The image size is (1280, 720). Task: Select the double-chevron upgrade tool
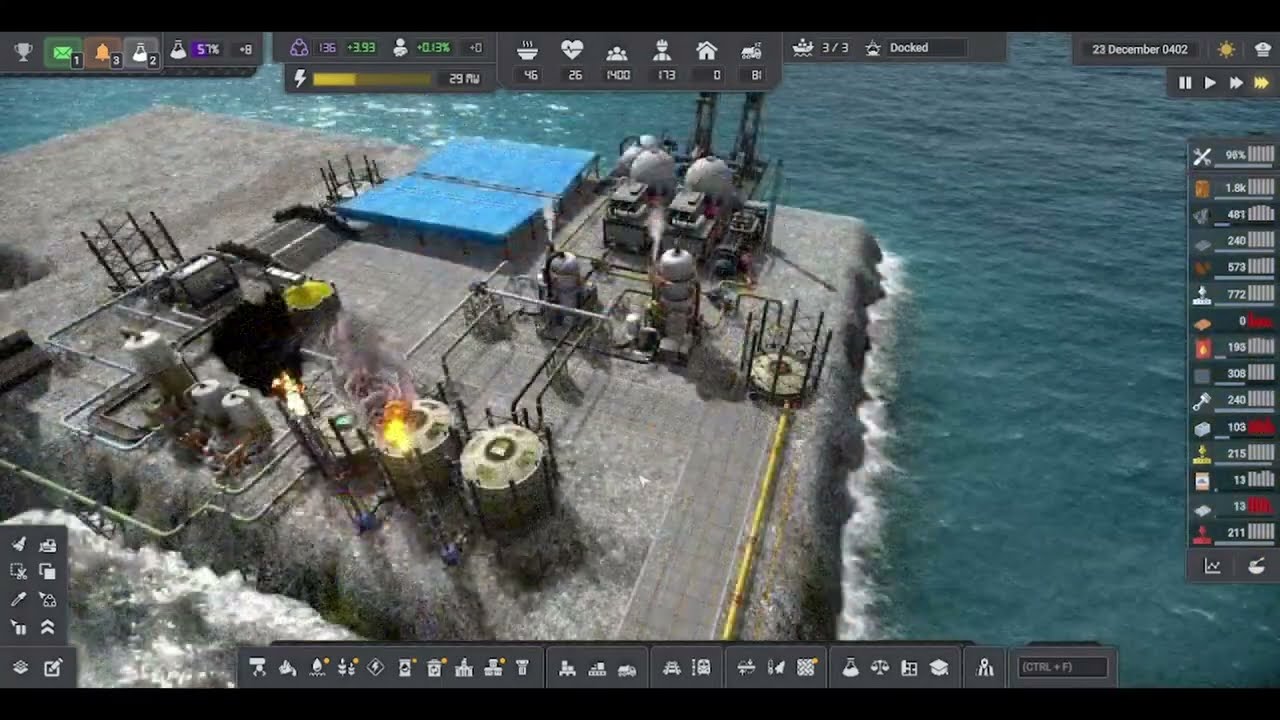point(47,627)
